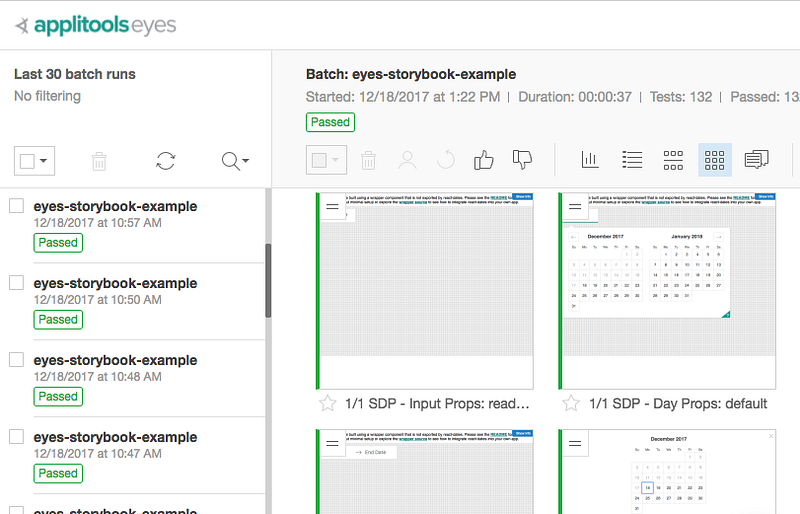Viewport: 800px width, 514px height.
Task: Switch to the grouped steps view
Action: tap(673, 159)
